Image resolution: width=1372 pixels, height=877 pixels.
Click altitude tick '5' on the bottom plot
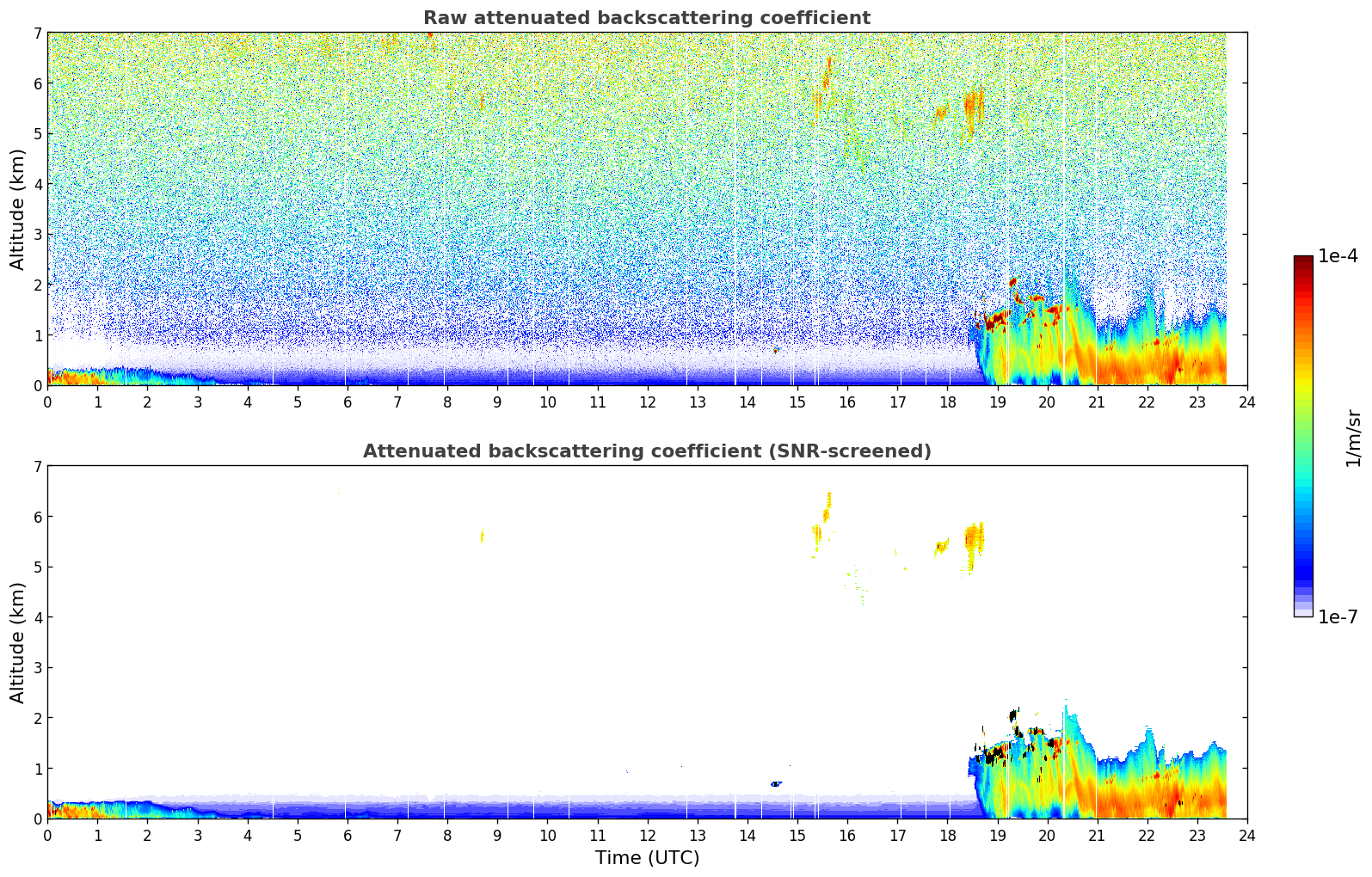coord(38,567)
